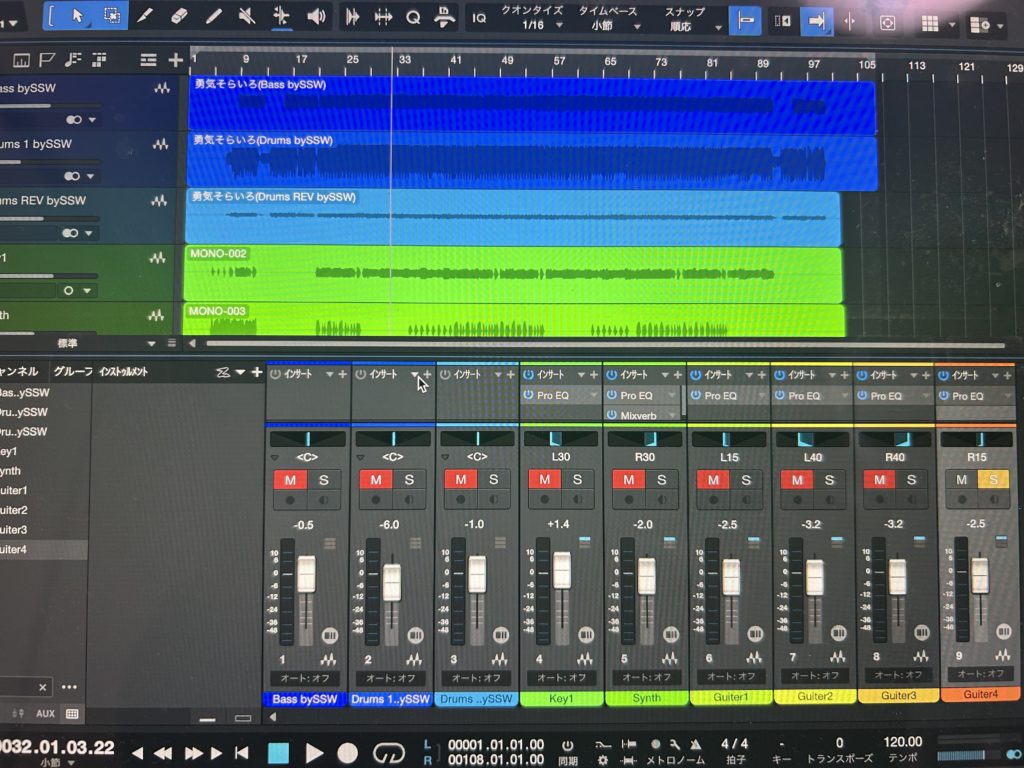Add a new track with plus icon
1024x768 pixels.
(x=176, y=61)
